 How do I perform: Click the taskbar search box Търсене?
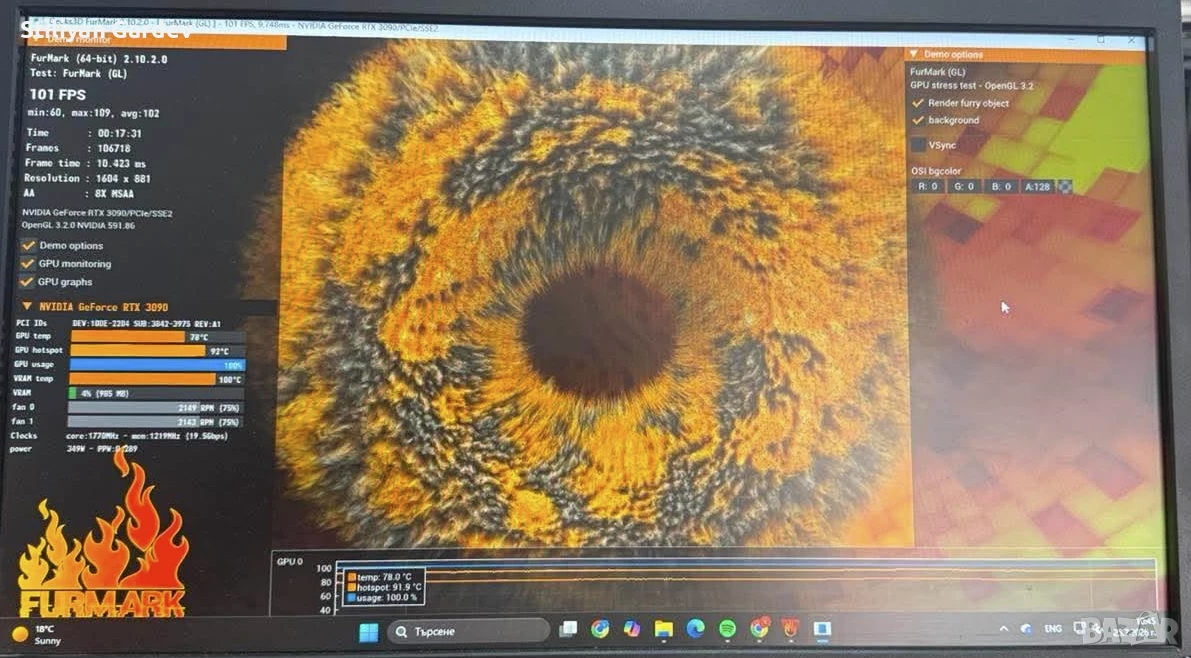[x=469, y=631]
